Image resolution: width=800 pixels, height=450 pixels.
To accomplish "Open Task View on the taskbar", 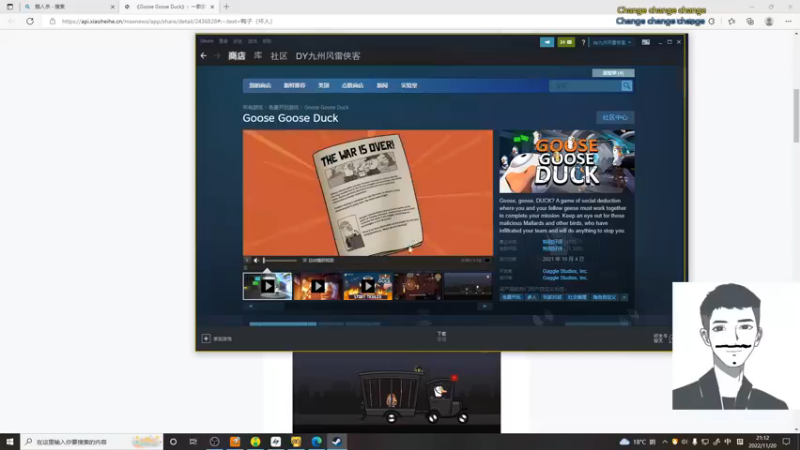I will pyautogui.click(x=193, y=442).
